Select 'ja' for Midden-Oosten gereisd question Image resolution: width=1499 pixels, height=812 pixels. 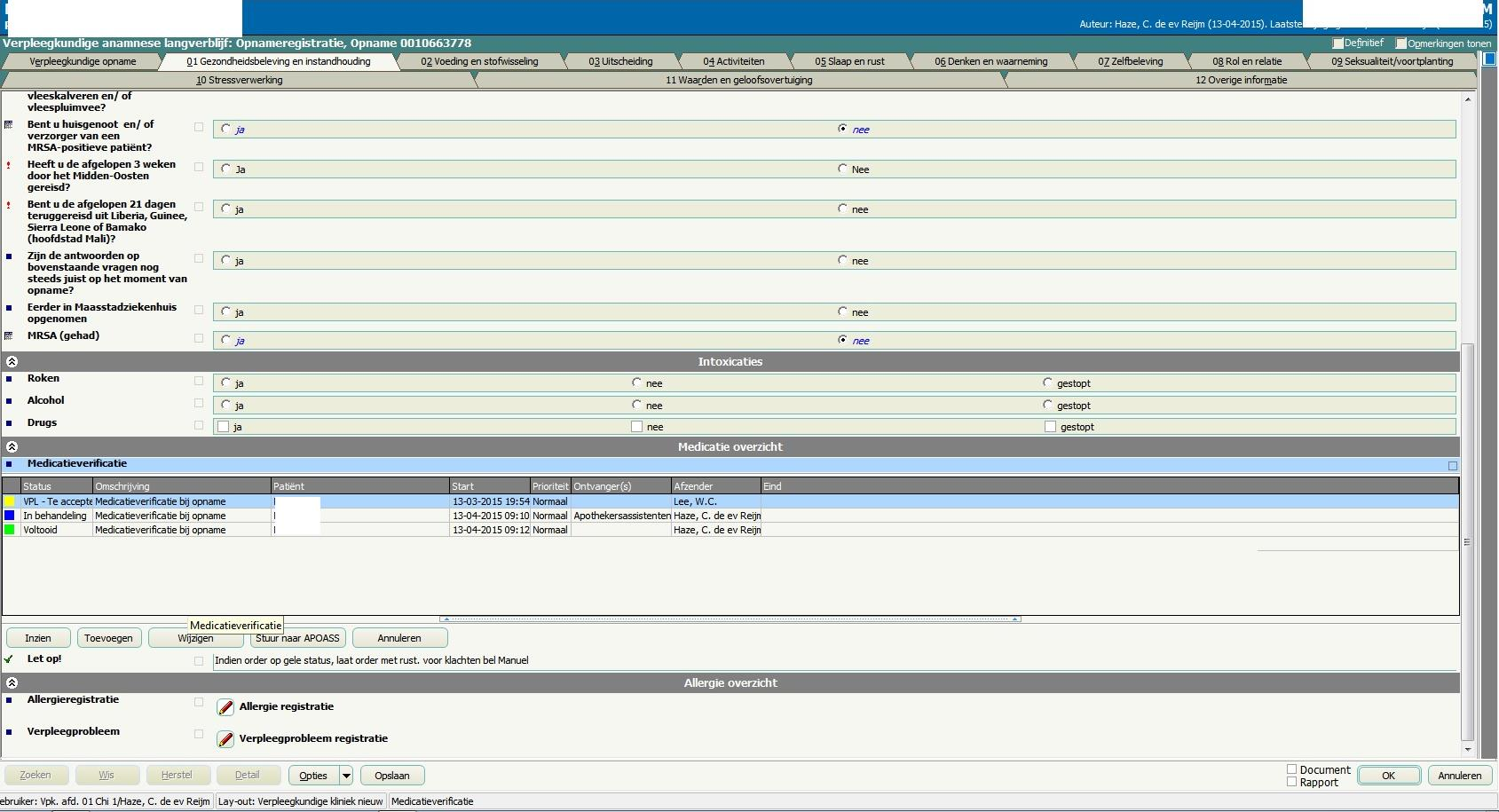(225, 169)
